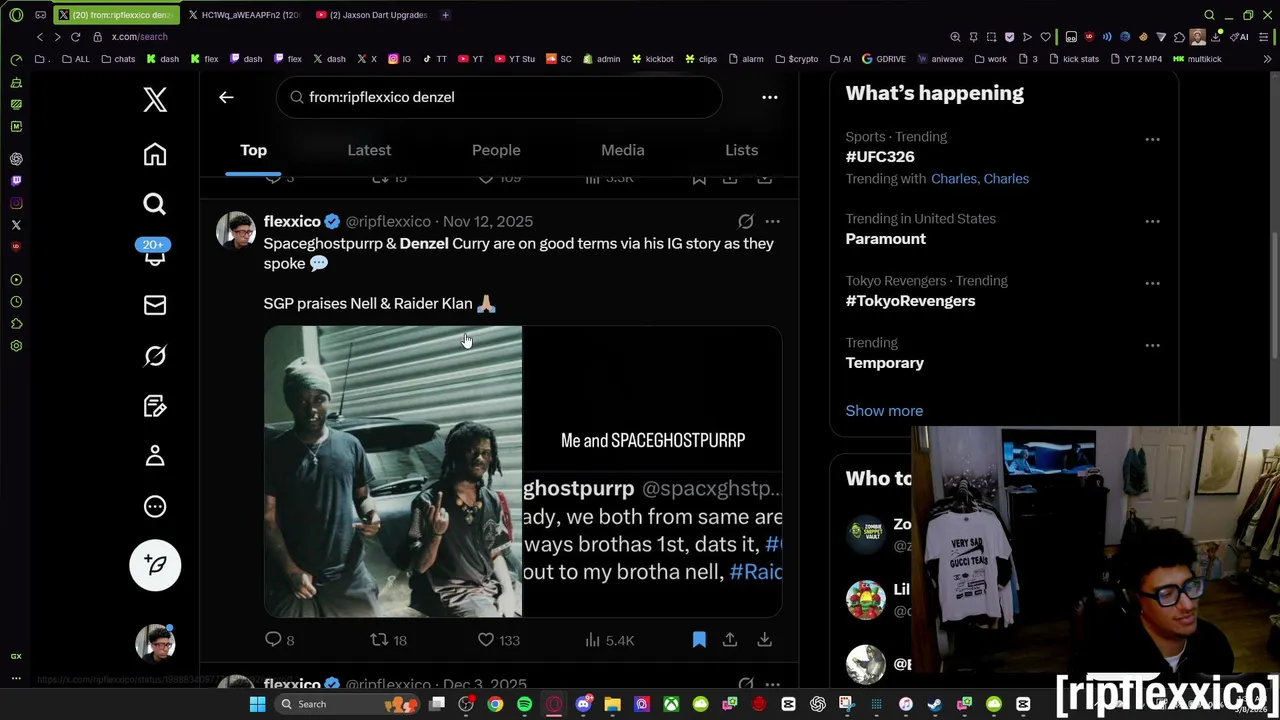Viewport: 1280px width, 720px height.
Task: Open Profile person icon in sidebar
Action: [155, 456]
